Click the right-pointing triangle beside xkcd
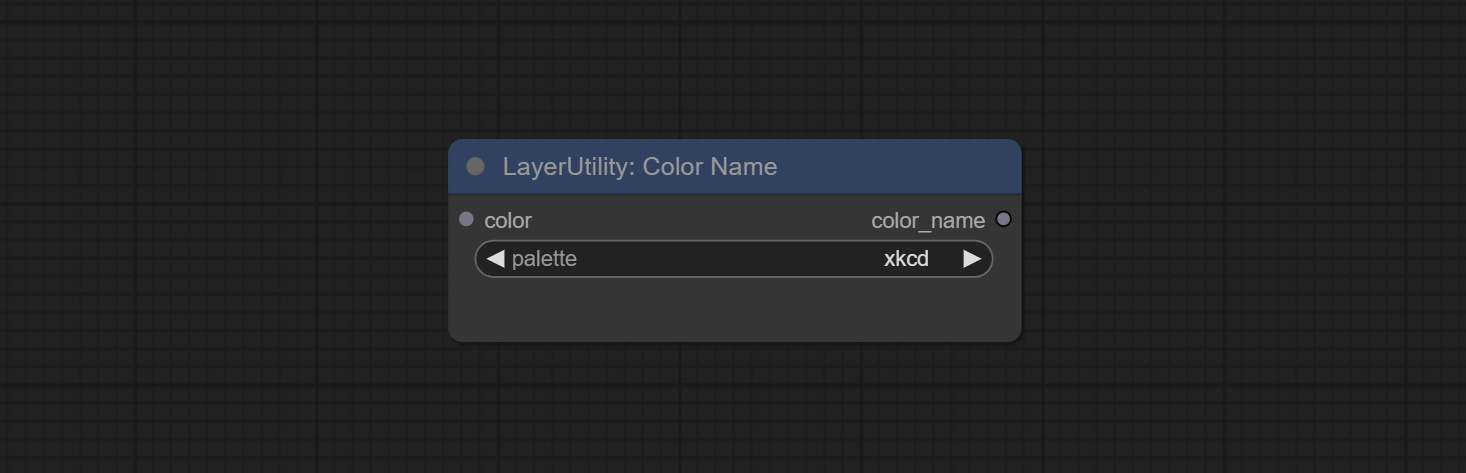The image size is (1466, 473). tap(971, 259)
